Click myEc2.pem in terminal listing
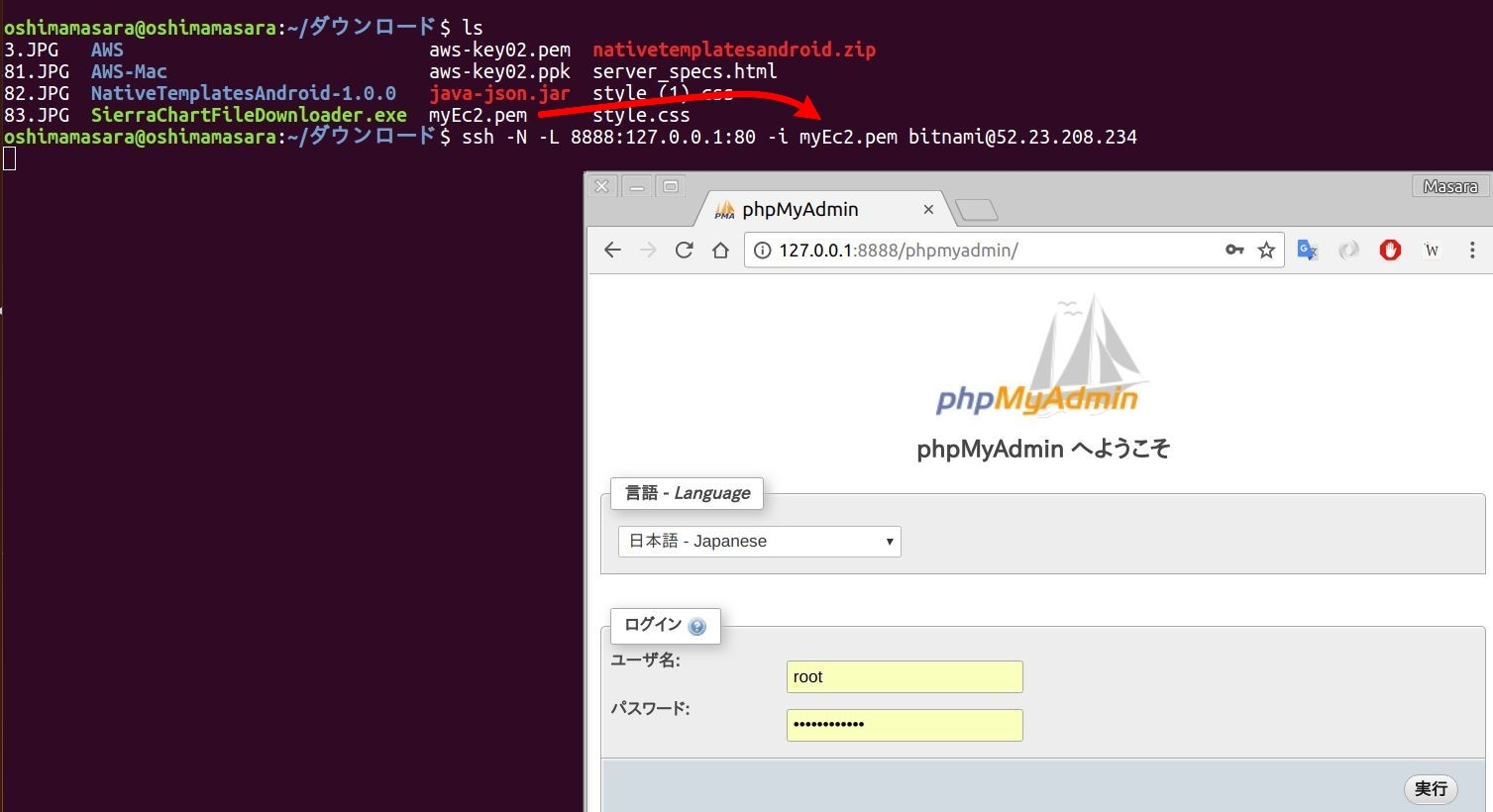Viewport: 1493px width, 812px height. 478,115
